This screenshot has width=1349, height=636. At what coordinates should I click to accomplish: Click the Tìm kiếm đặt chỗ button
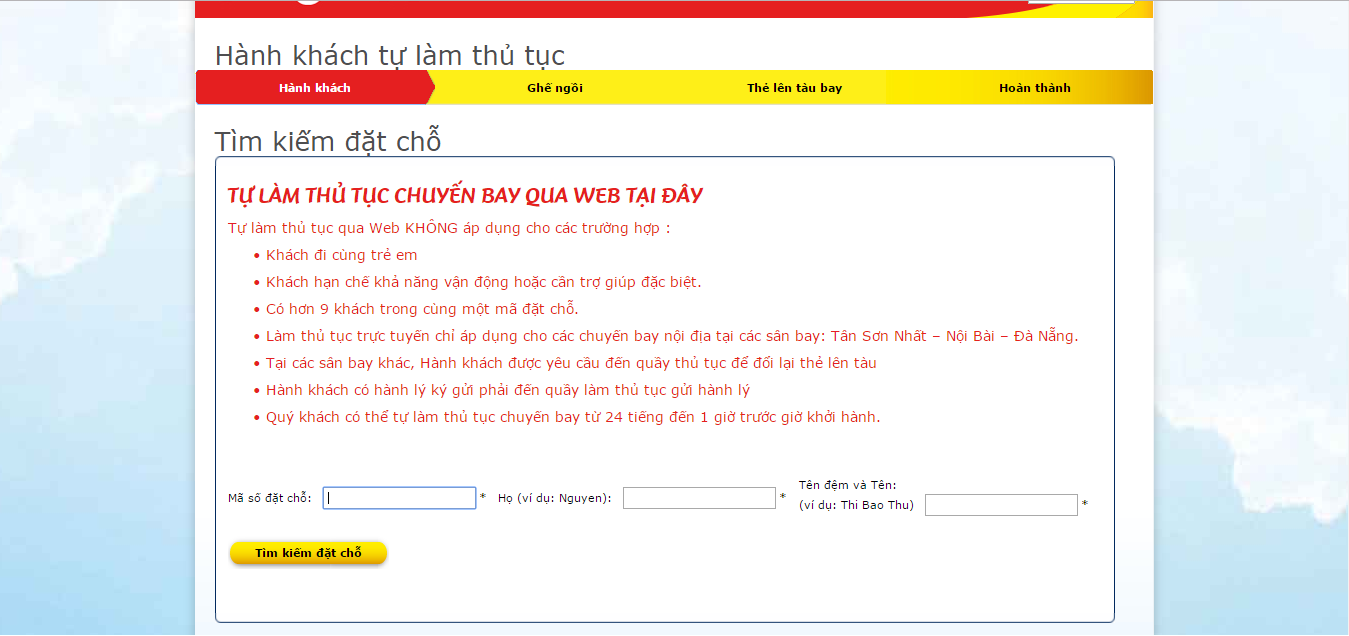click(x=308, y=551)
